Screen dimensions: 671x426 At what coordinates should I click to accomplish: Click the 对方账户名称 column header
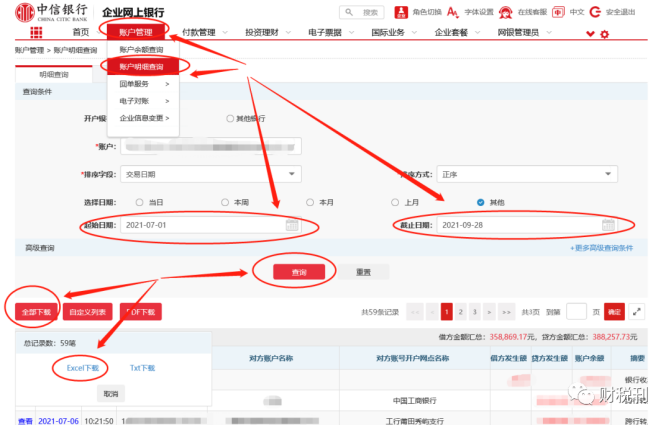tap(271, 358)
